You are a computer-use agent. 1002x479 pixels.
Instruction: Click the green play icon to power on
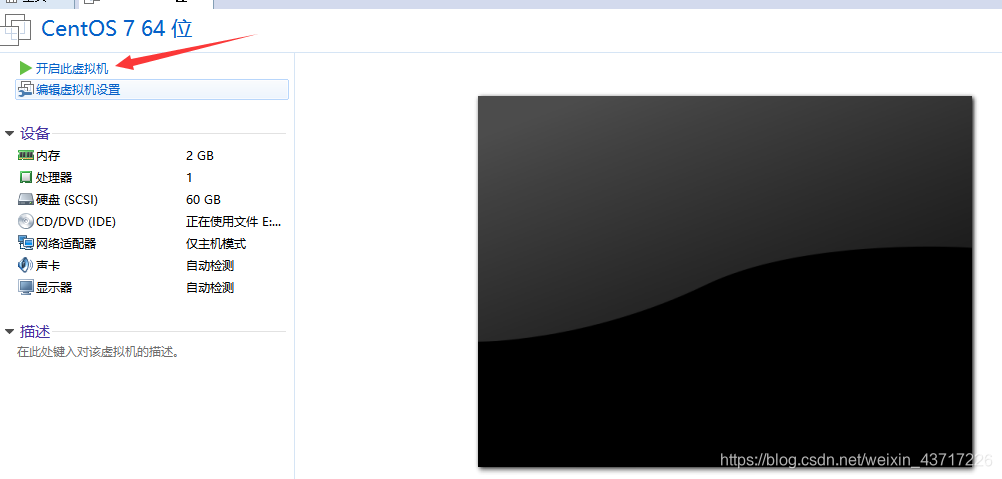26,68
